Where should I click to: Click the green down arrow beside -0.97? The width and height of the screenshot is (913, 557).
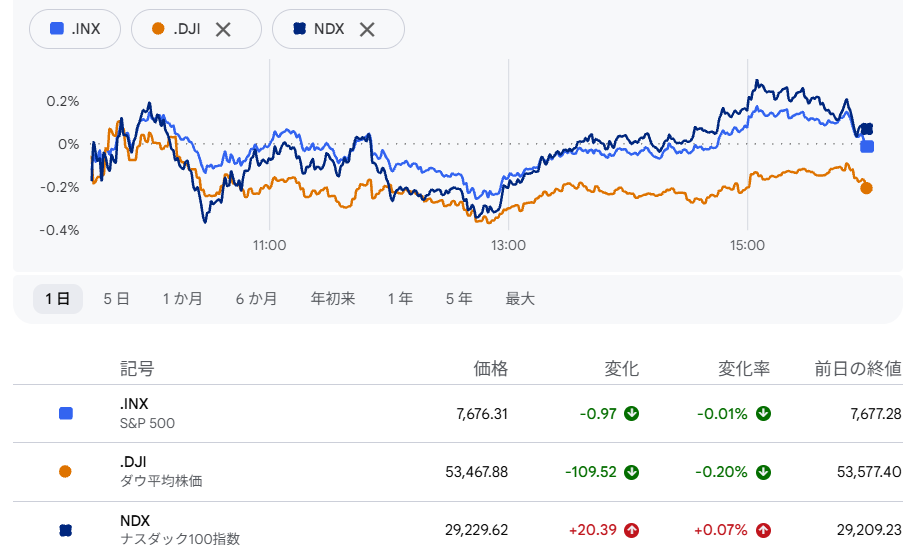(x=631, y=414)
